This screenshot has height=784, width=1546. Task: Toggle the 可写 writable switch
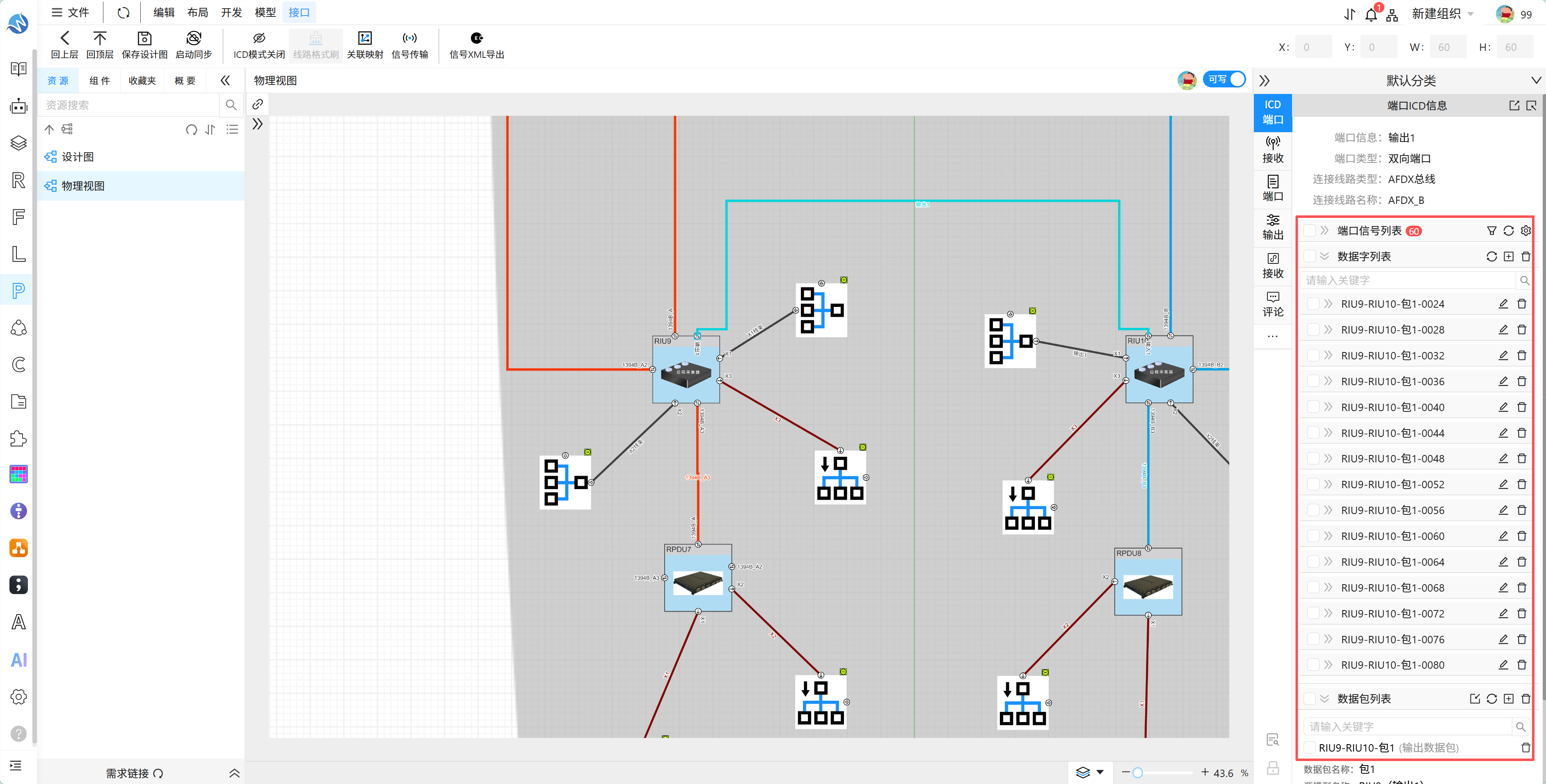pos(1224,79)
